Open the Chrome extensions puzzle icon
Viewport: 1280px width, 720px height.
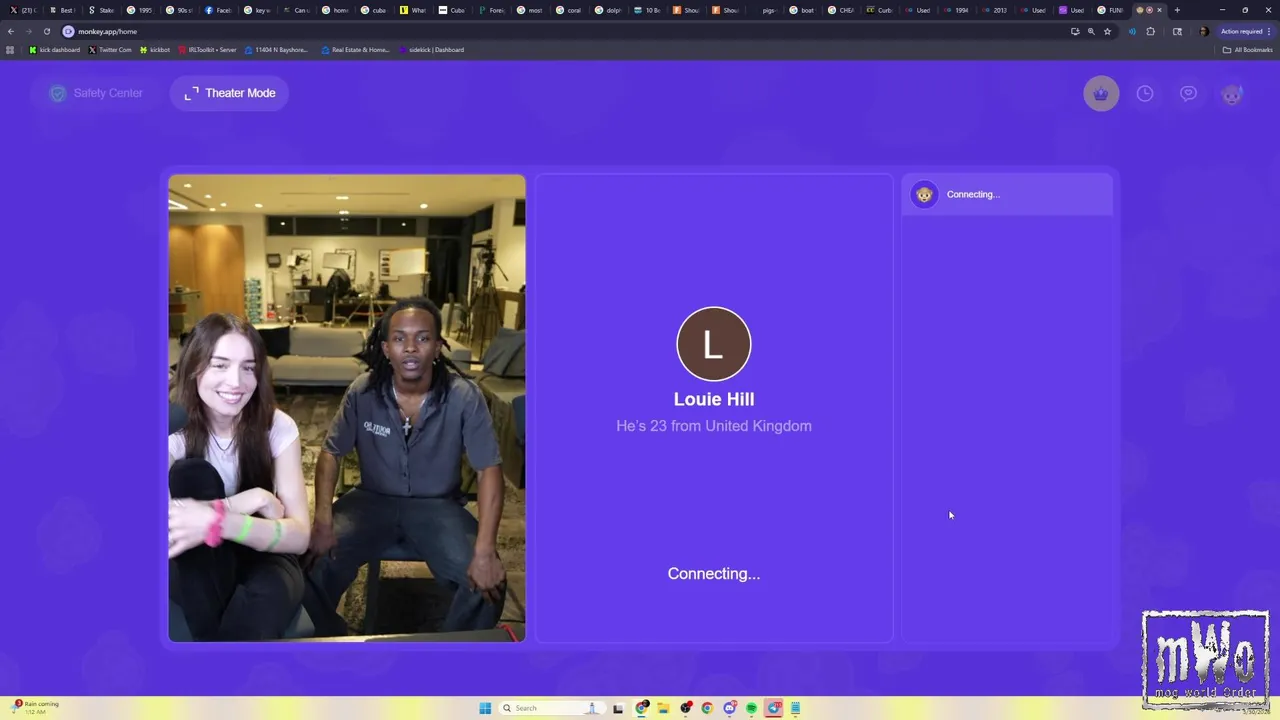tap(1150, 31)
